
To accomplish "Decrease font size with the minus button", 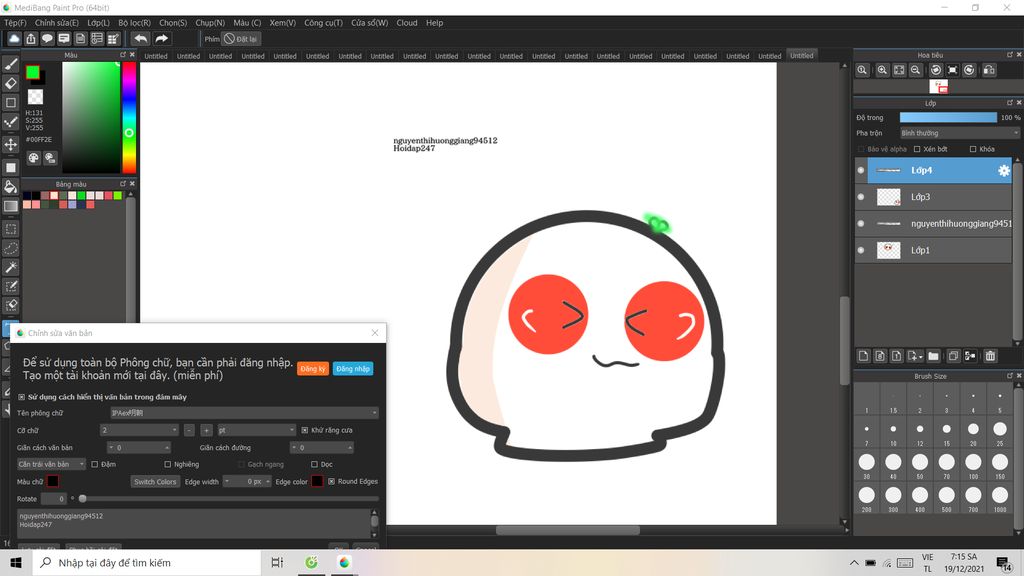I will click(189, 430).
